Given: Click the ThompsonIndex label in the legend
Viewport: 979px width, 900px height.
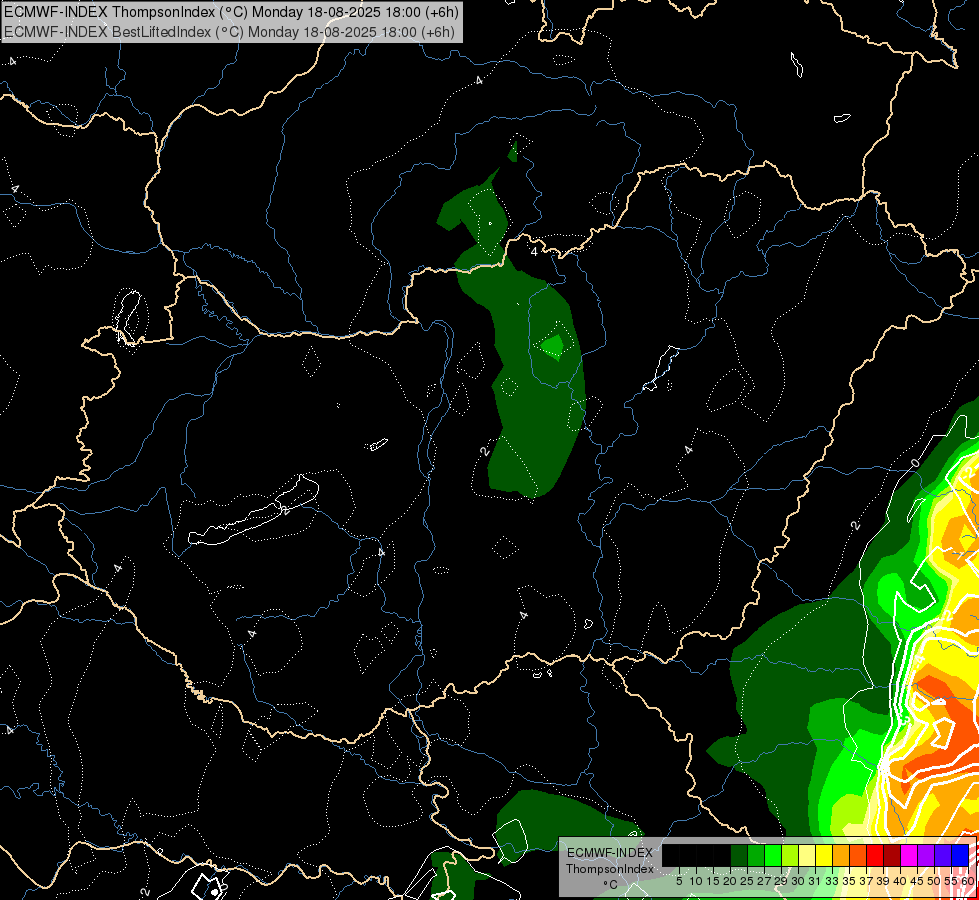Looking at the screenshot, I should tap(609, 869).
